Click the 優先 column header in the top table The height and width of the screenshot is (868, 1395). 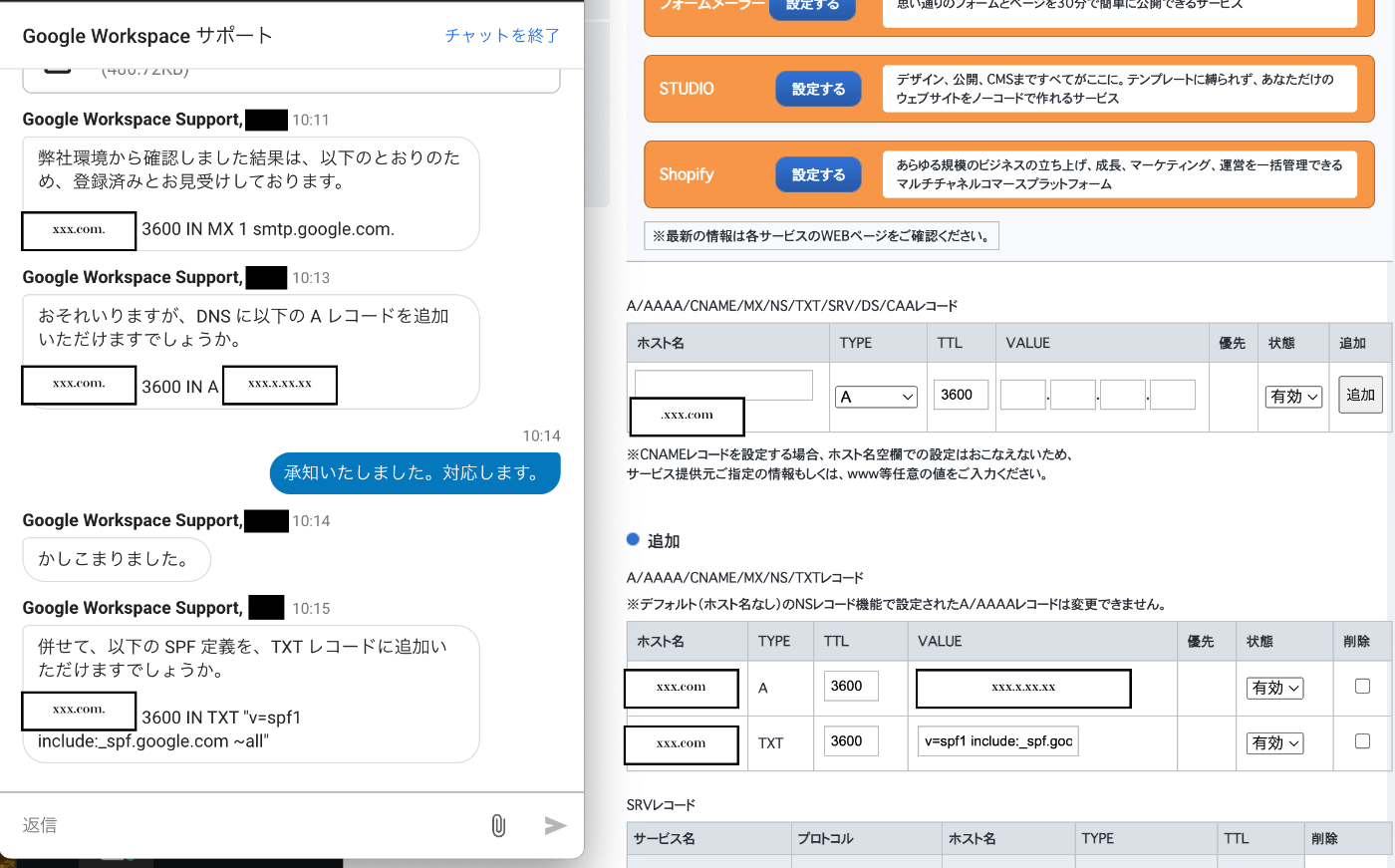[x=1233, y=343]
